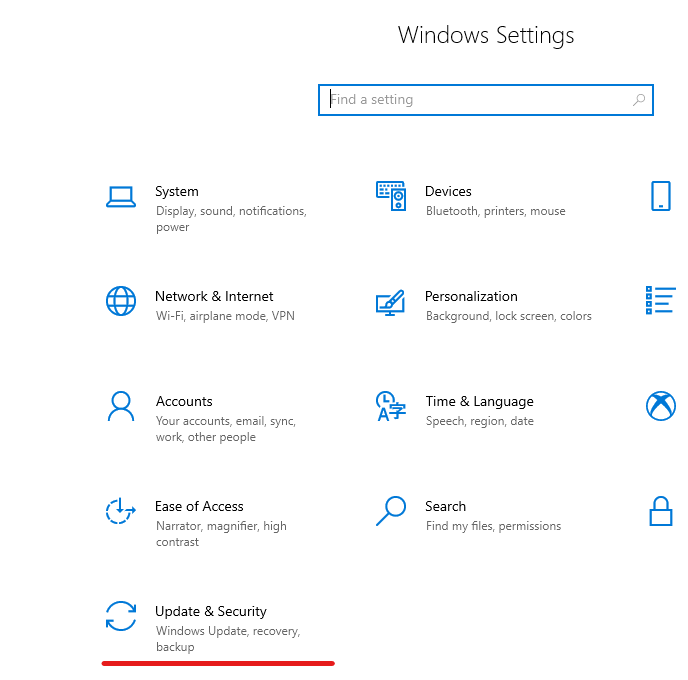Focus the Find a setting search field
The width and height of the screenshot is (688, 680).
(x=486, y=100)
